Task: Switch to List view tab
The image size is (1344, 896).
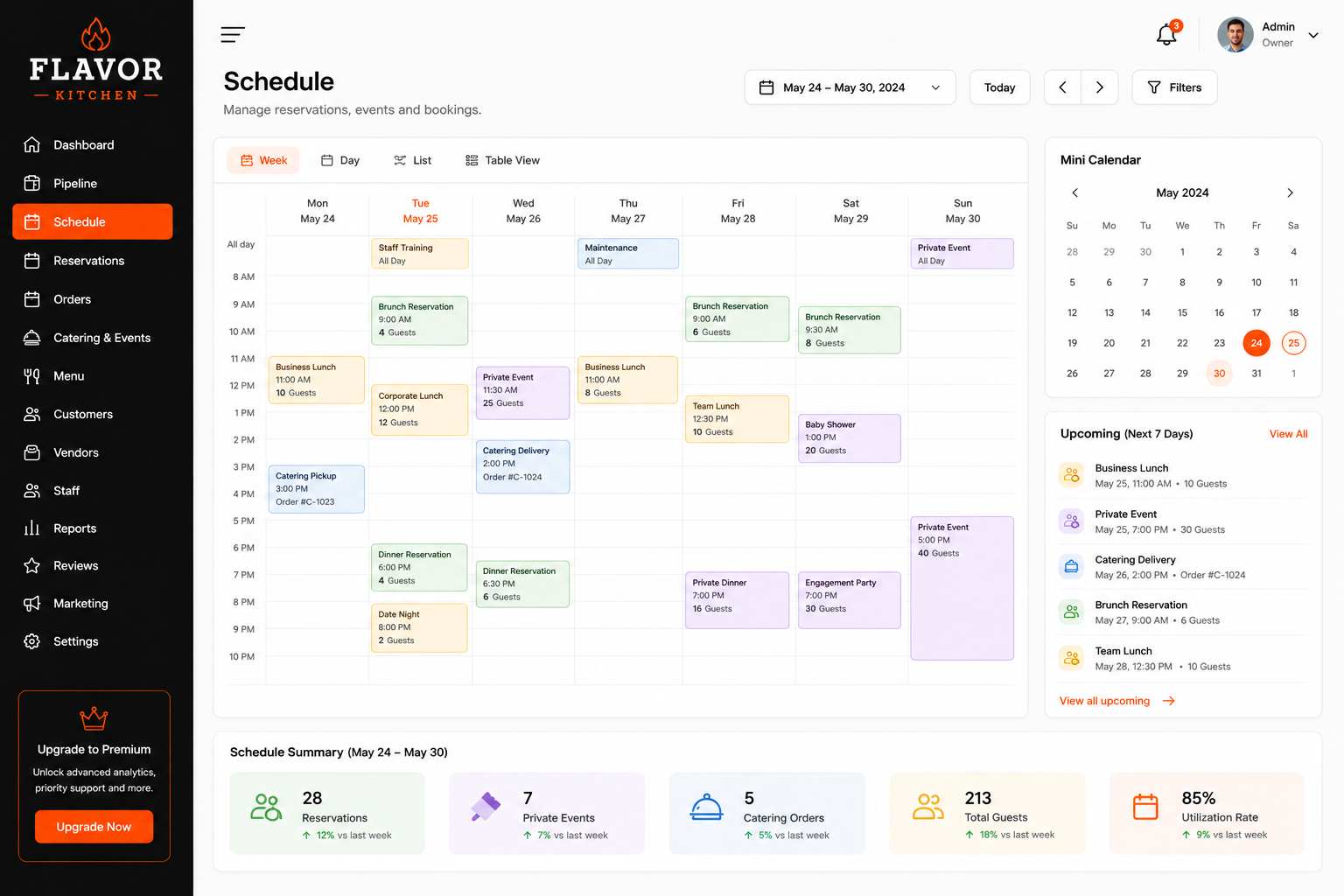Action: tap(412, 160)
